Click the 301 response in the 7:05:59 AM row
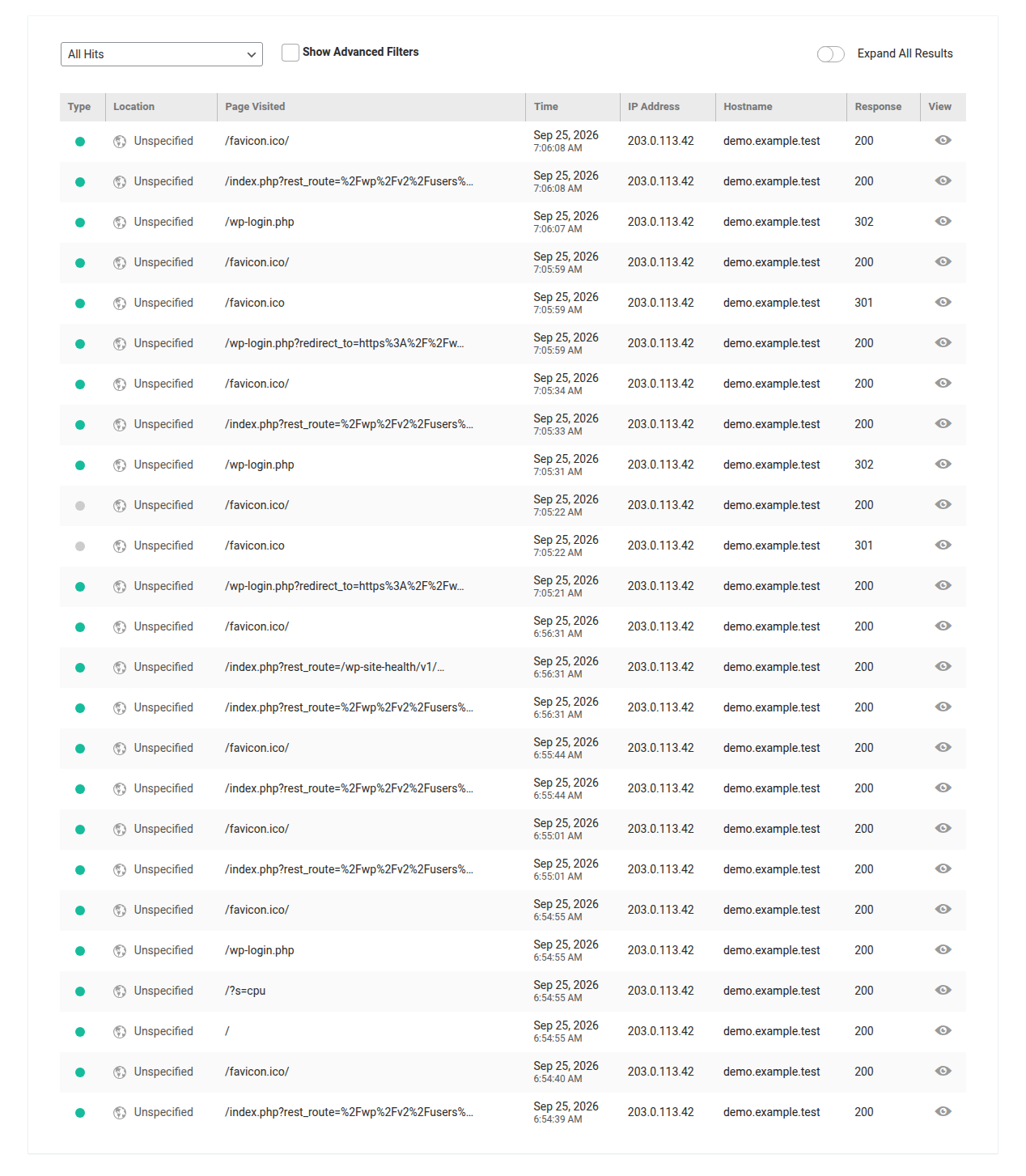The width and height of the screenshot is (1026, 1176). pyautogui.click(x=864, y=303)
